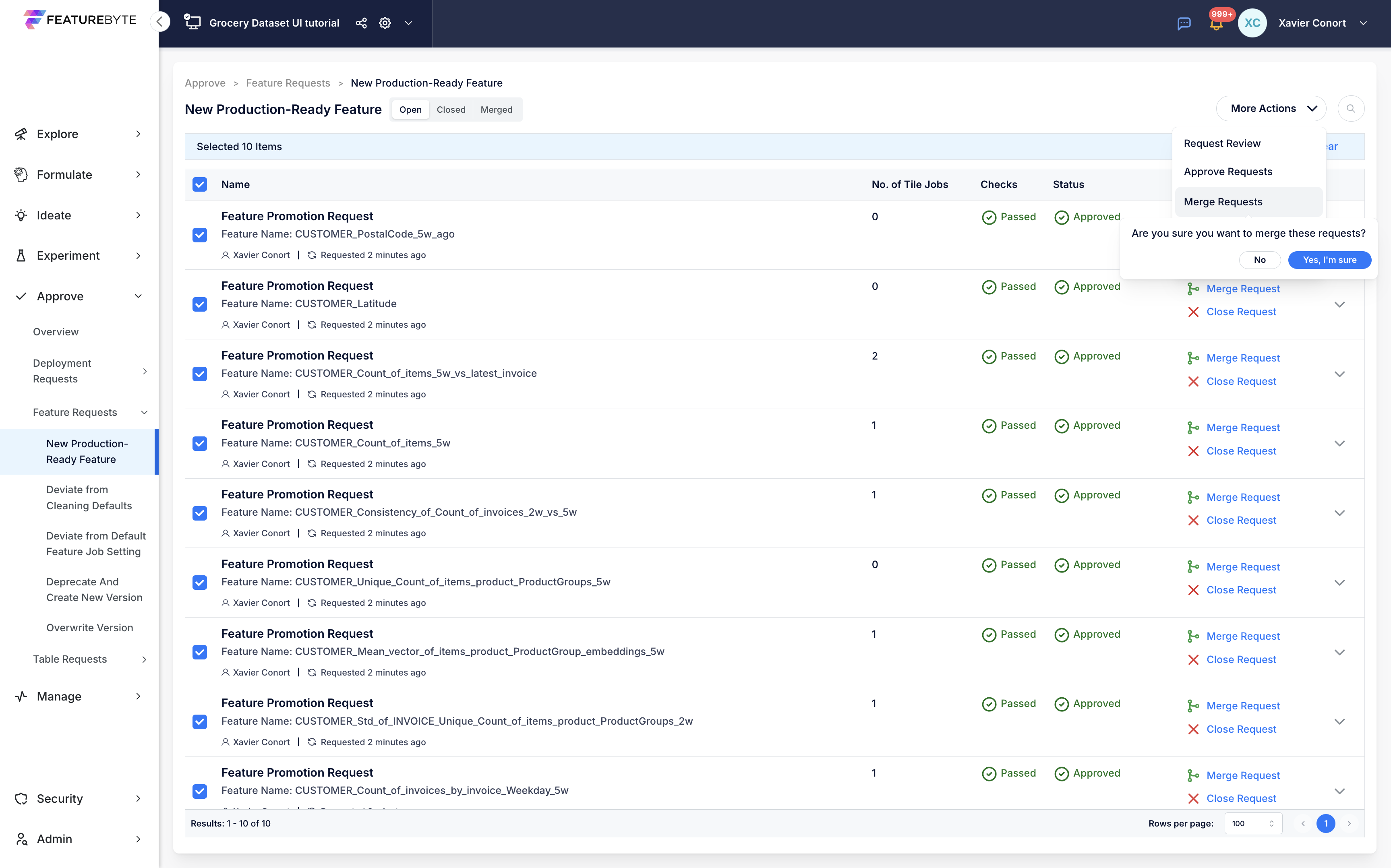The image size is (1391, 868).
Task: Collapse the sidebar with the arrow button
Action: [x=160, y=22]
